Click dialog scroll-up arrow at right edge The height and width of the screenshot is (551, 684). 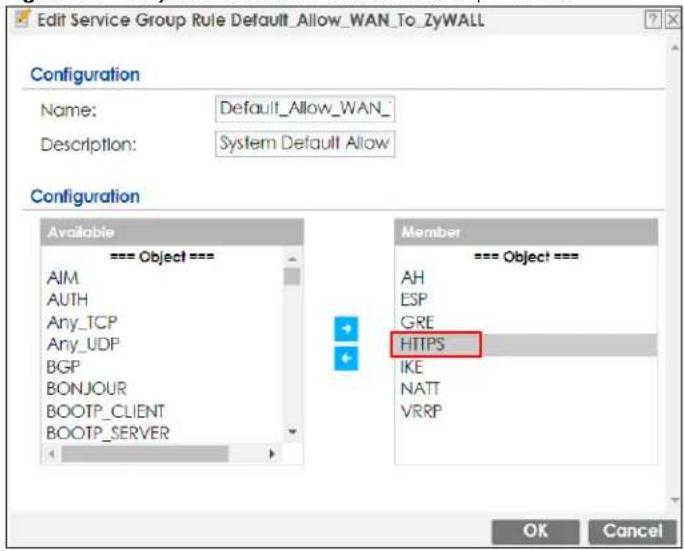coord(675,48)
